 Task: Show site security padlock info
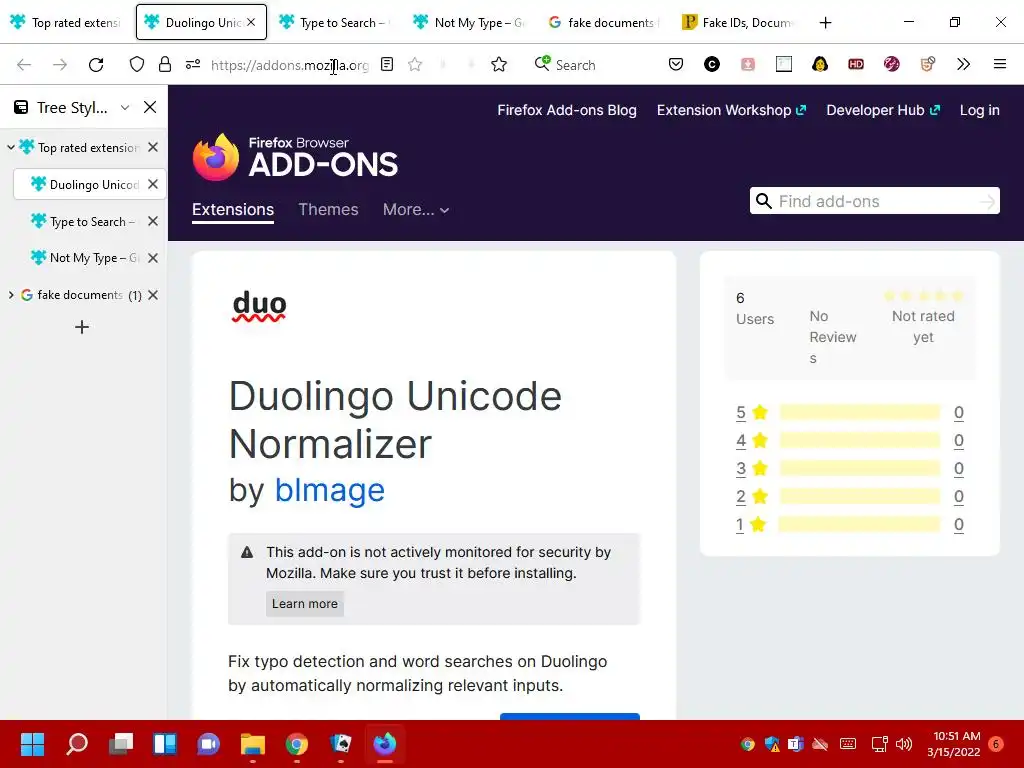165,65
